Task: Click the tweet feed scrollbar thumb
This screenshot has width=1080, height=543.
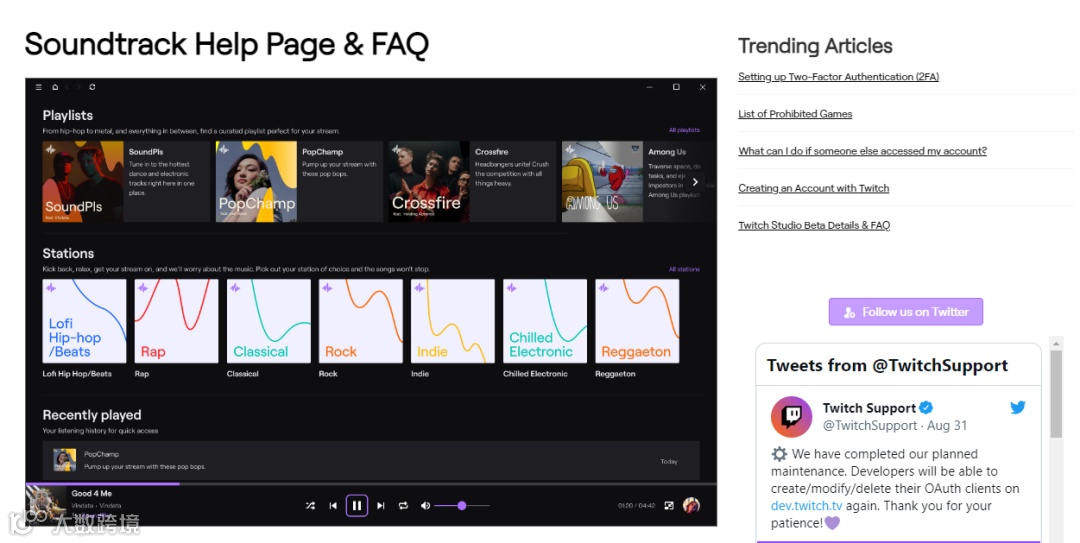Action: [x=1056, y=393]
